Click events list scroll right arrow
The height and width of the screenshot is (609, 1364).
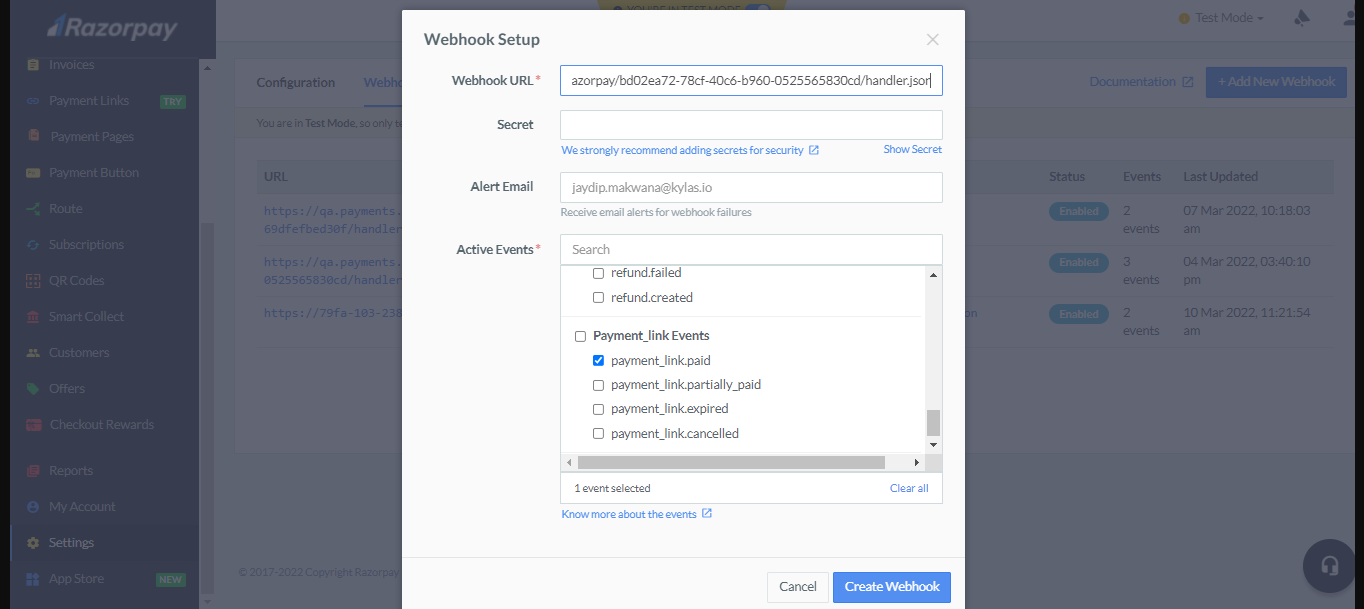917,463
